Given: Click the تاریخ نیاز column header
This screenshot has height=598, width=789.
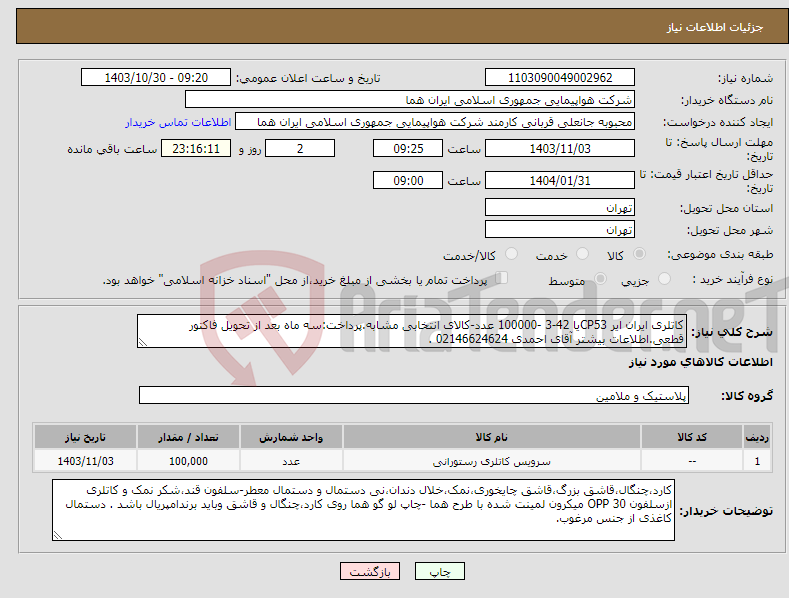Looking at the screenshot, I should 85,437.
